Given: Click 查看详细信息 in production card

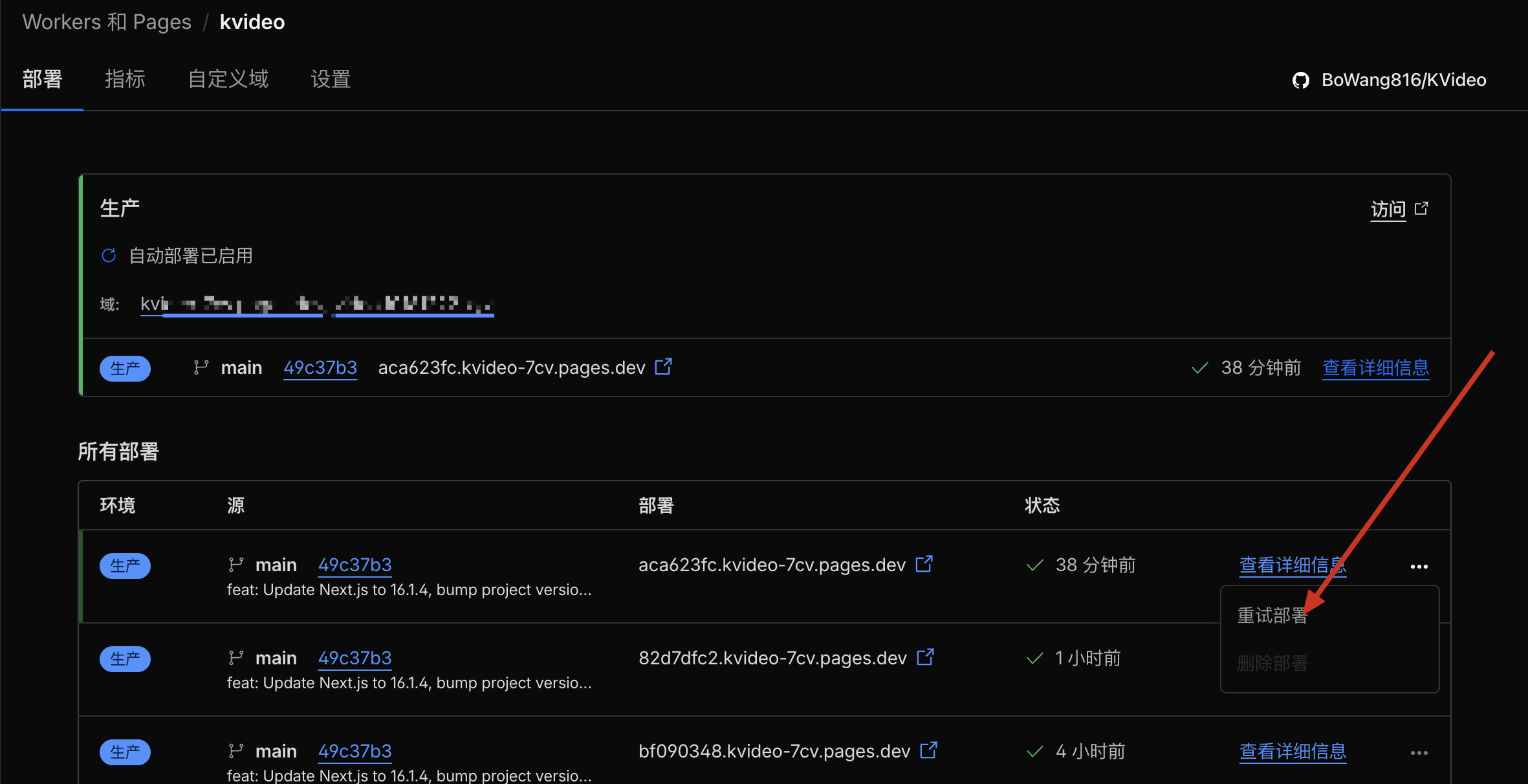Looking at the screenshot, I should click(1375, 368).
